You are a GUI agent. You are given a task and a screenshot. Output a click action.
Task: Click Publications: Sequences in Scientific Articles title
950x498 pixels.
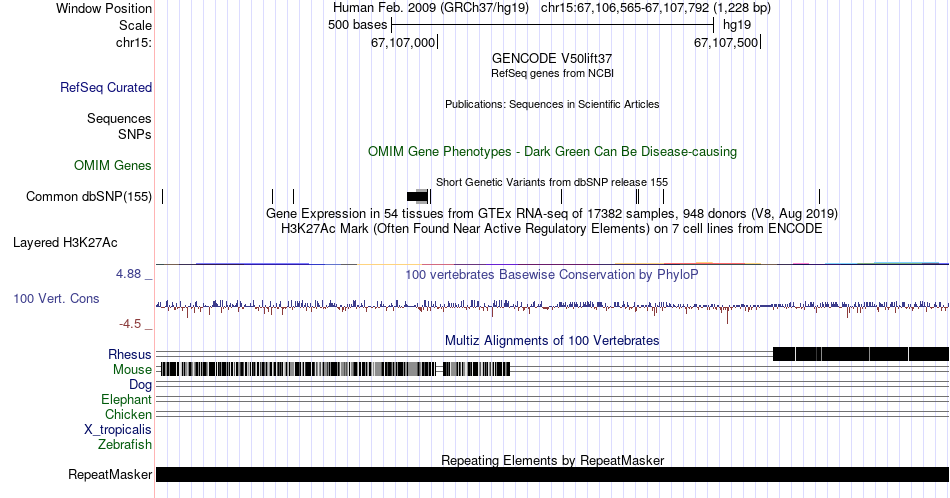pyautogui.click(x=552, y=104)
